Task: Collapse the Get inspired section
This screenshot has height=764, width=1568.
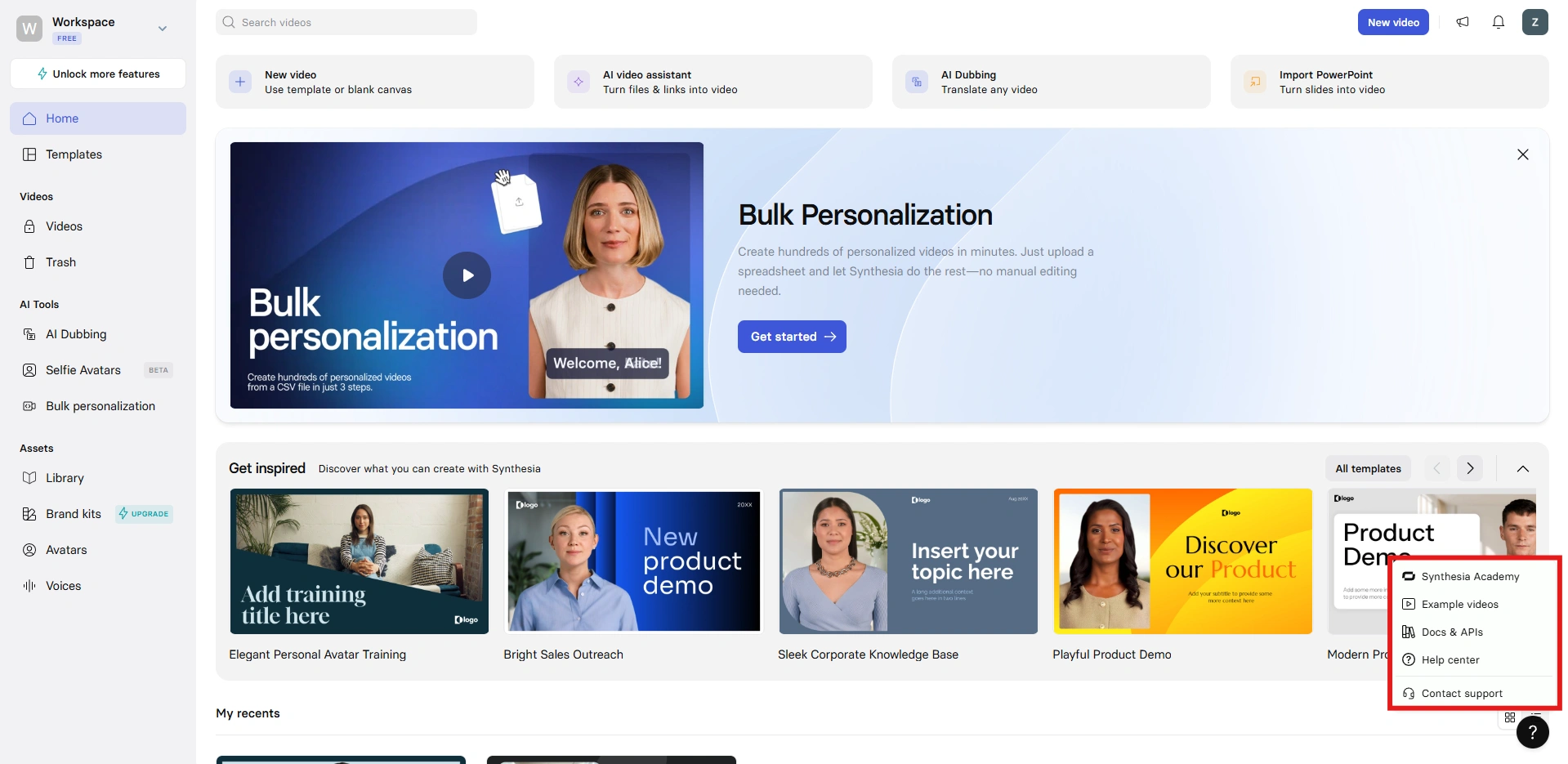Action: [1523, 468]
